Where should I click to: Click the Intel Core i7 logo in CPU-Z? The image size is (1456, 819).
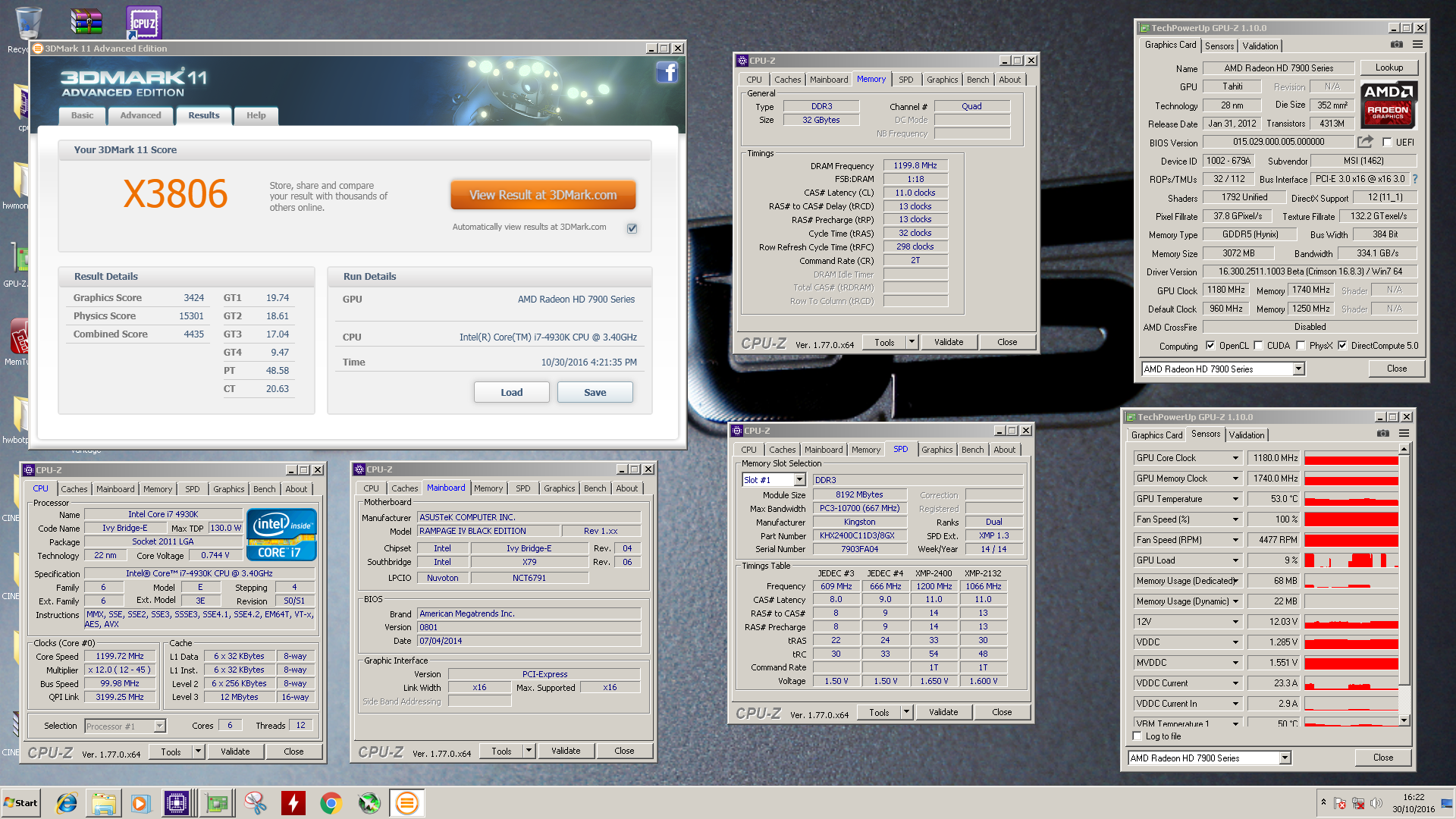(x=281, y=535)
